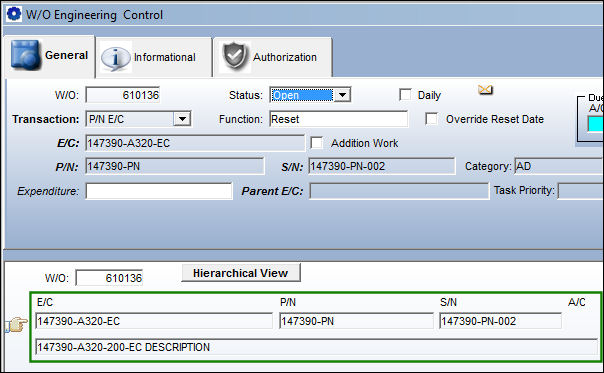This screenshot has width=604, height=373.
Task: Select the lower grid E/C cell 147390-A320-EC
Action: coord(154,321)
